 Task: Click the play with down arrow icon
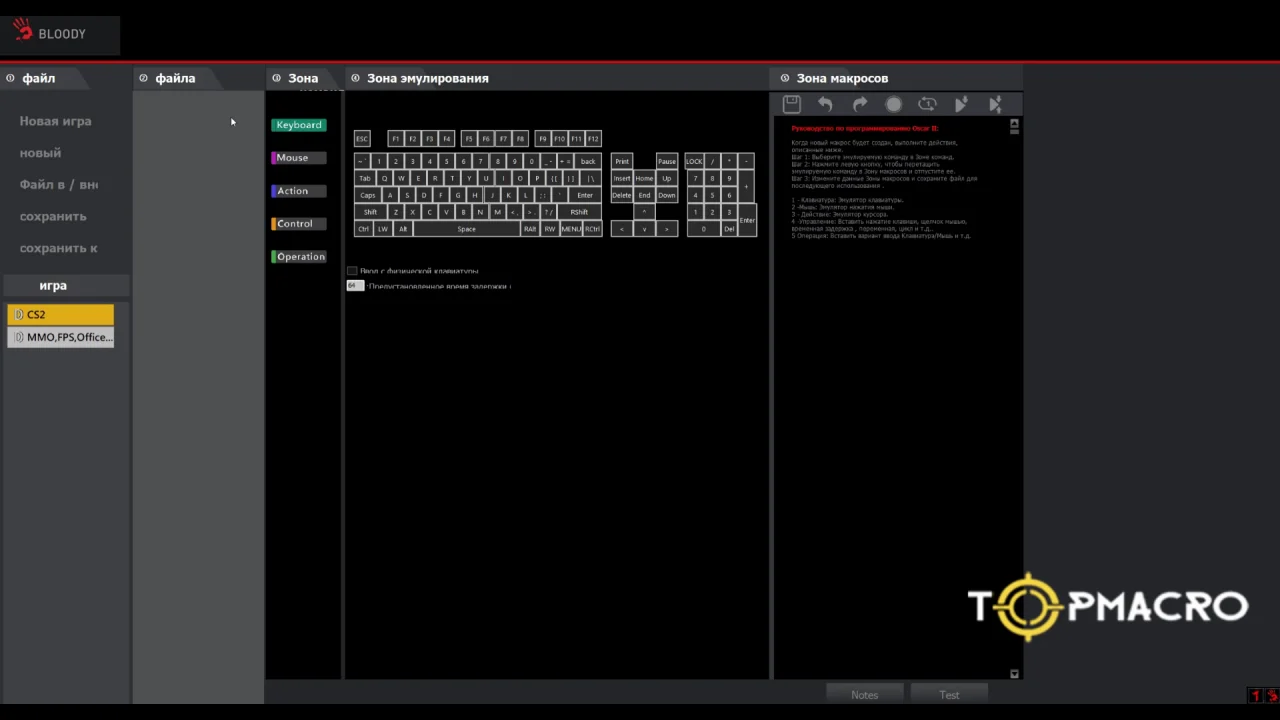[961, 104]
